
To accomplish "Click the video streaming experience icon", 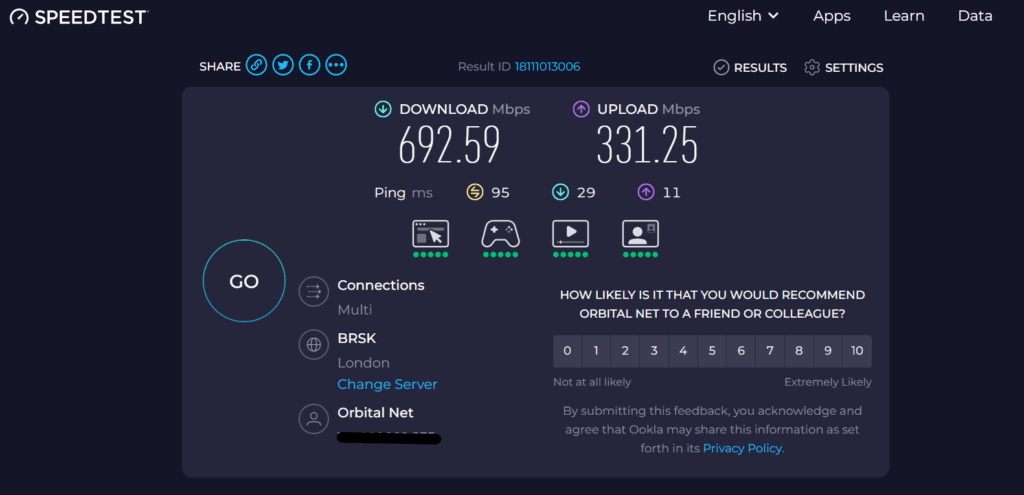I will (x=570, y=234).
